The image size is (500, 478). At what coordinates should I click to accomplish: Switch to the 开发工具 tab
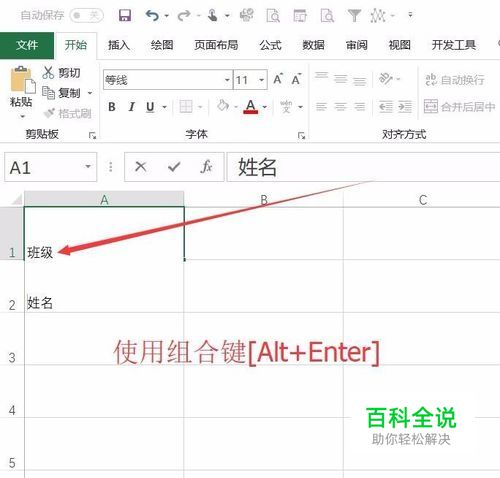coord(453,45)
